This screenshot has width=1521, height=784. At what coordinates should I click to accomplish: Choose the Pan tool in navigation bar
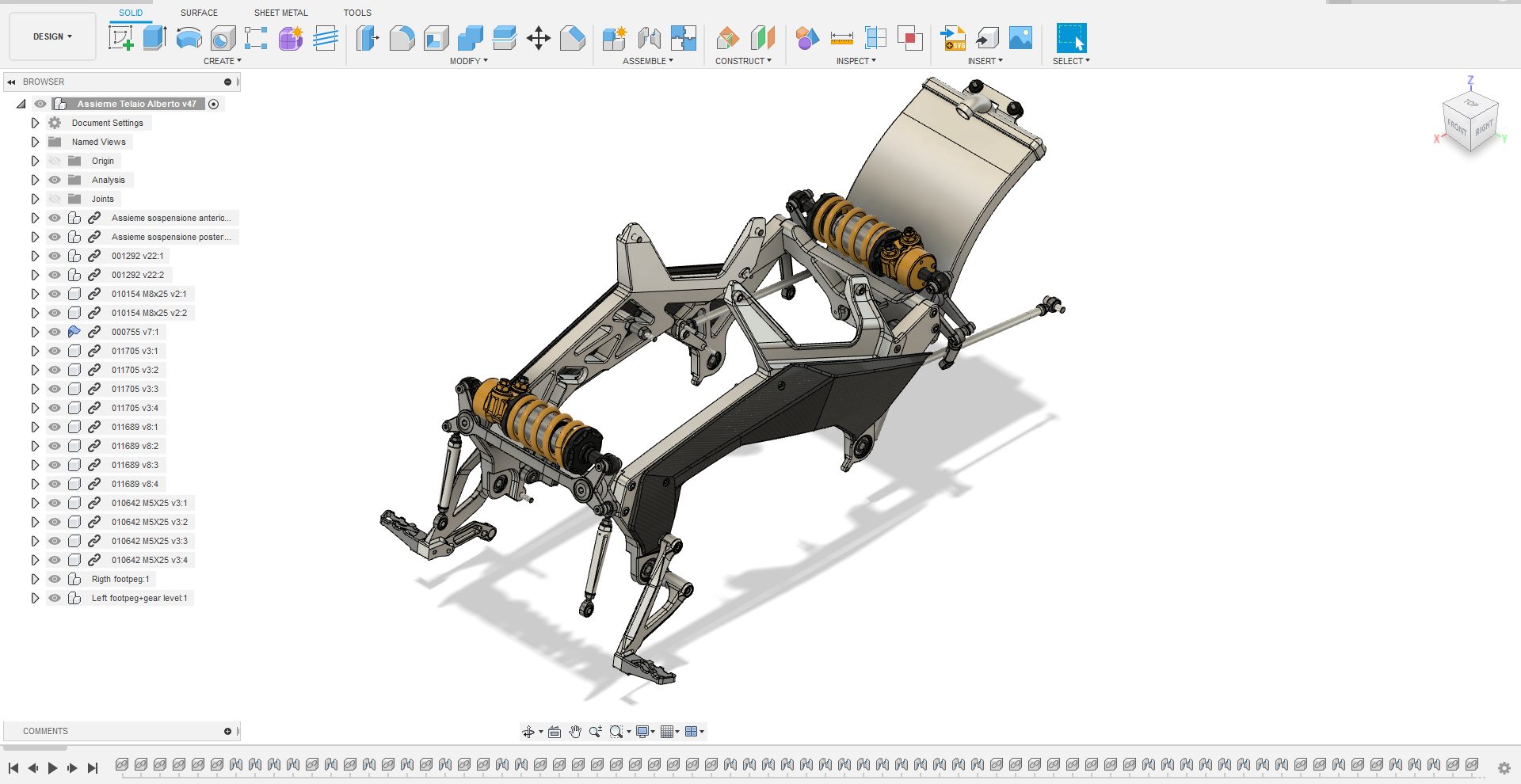575,731
